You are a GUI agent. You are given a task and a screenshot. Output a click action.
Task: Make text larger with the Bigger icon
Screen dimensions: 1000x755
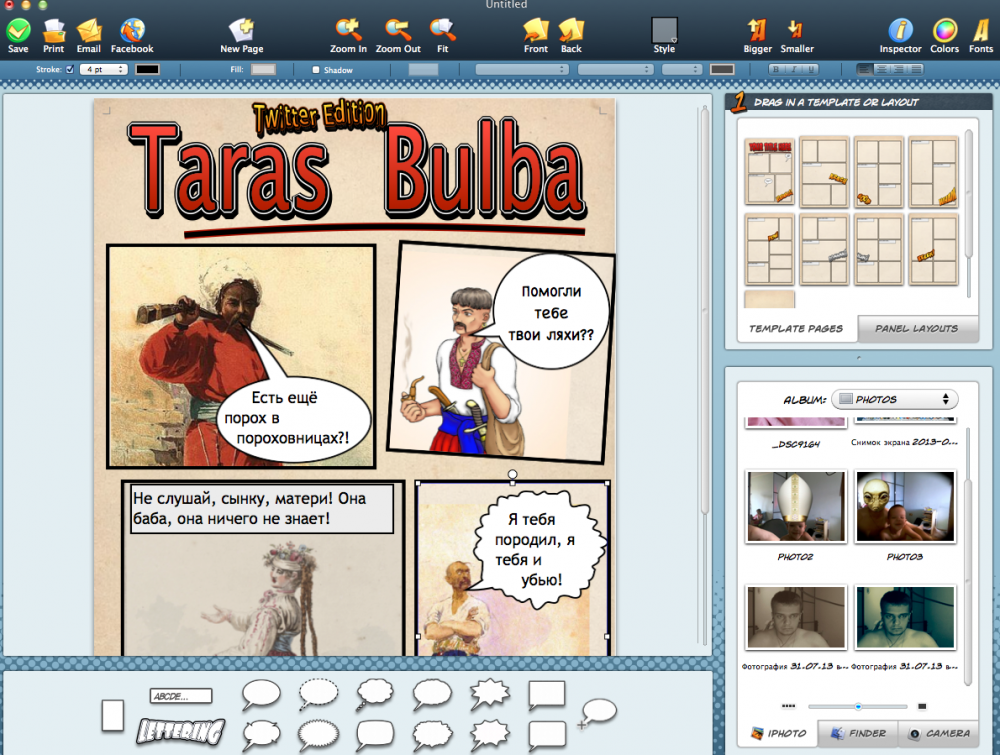tap(757, 30)
